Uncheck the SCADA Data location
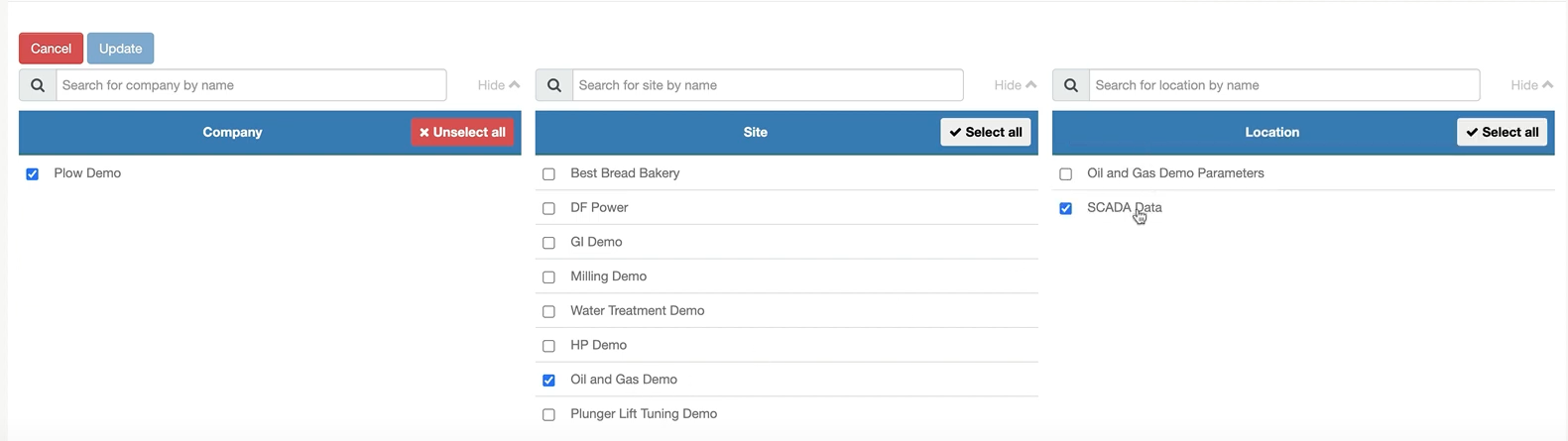The width and height of the screenshot is (1568, 441). [x=1065, y=209]
